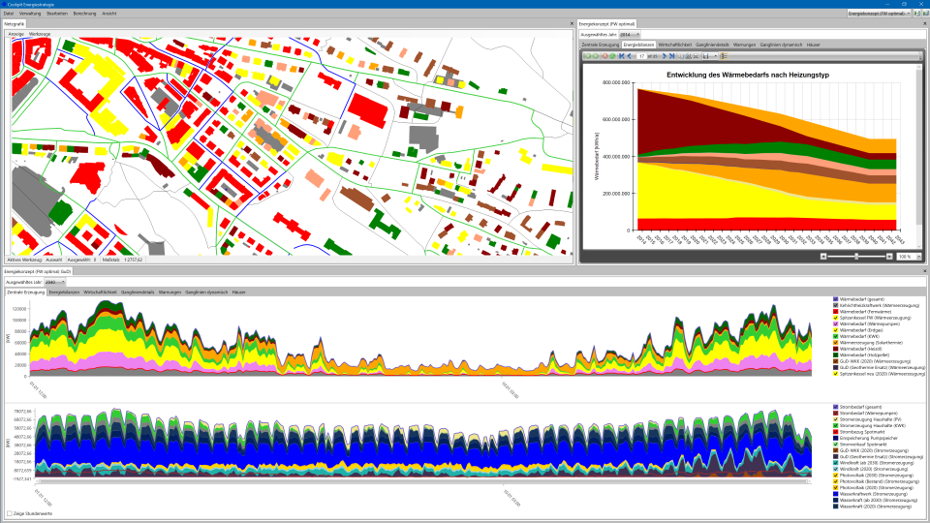Switch to Wirtschaftlichkeit tab in upper right panel
930x523 pixels.
676,45
